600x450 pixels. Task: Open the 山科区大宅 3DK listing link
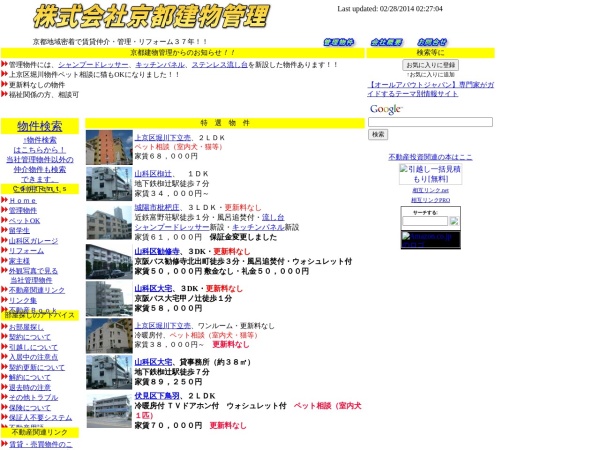(153, 288)
